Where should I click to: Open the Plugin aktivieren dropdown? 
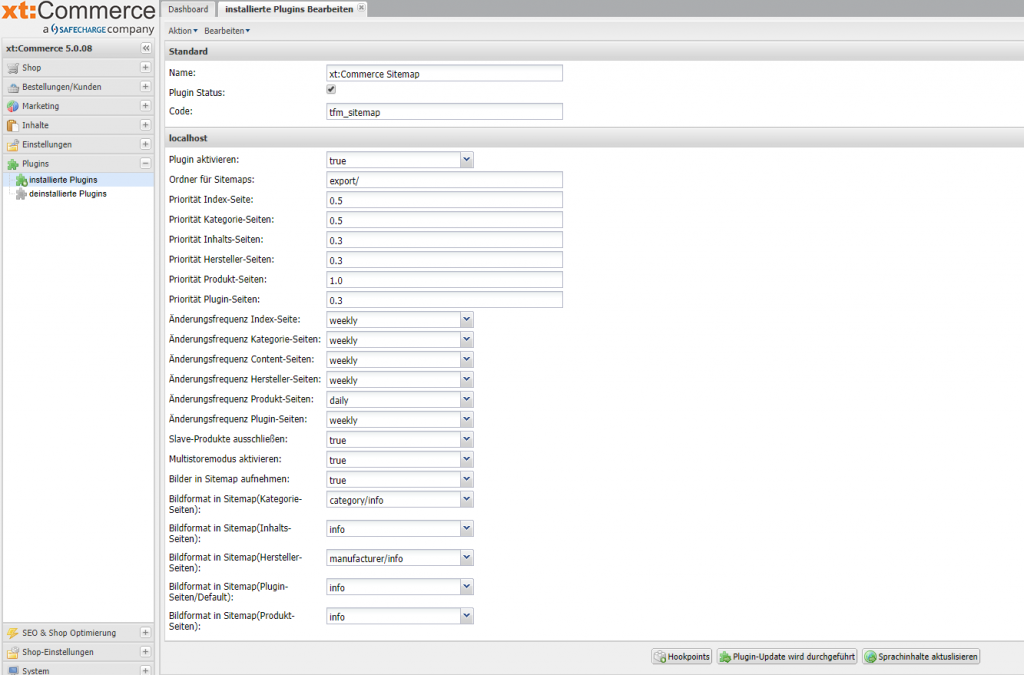tap(466, 160)
